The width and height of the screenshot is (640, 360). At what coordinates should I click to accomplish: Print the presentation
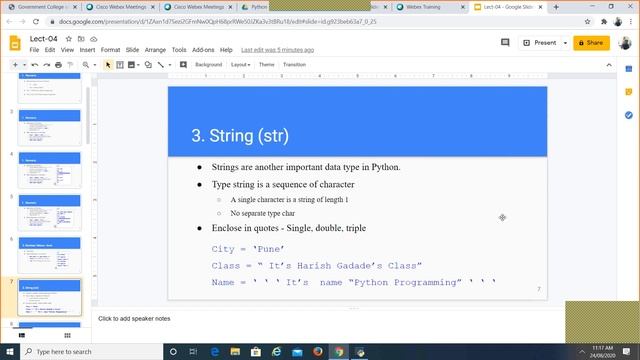tap(58, 65)
